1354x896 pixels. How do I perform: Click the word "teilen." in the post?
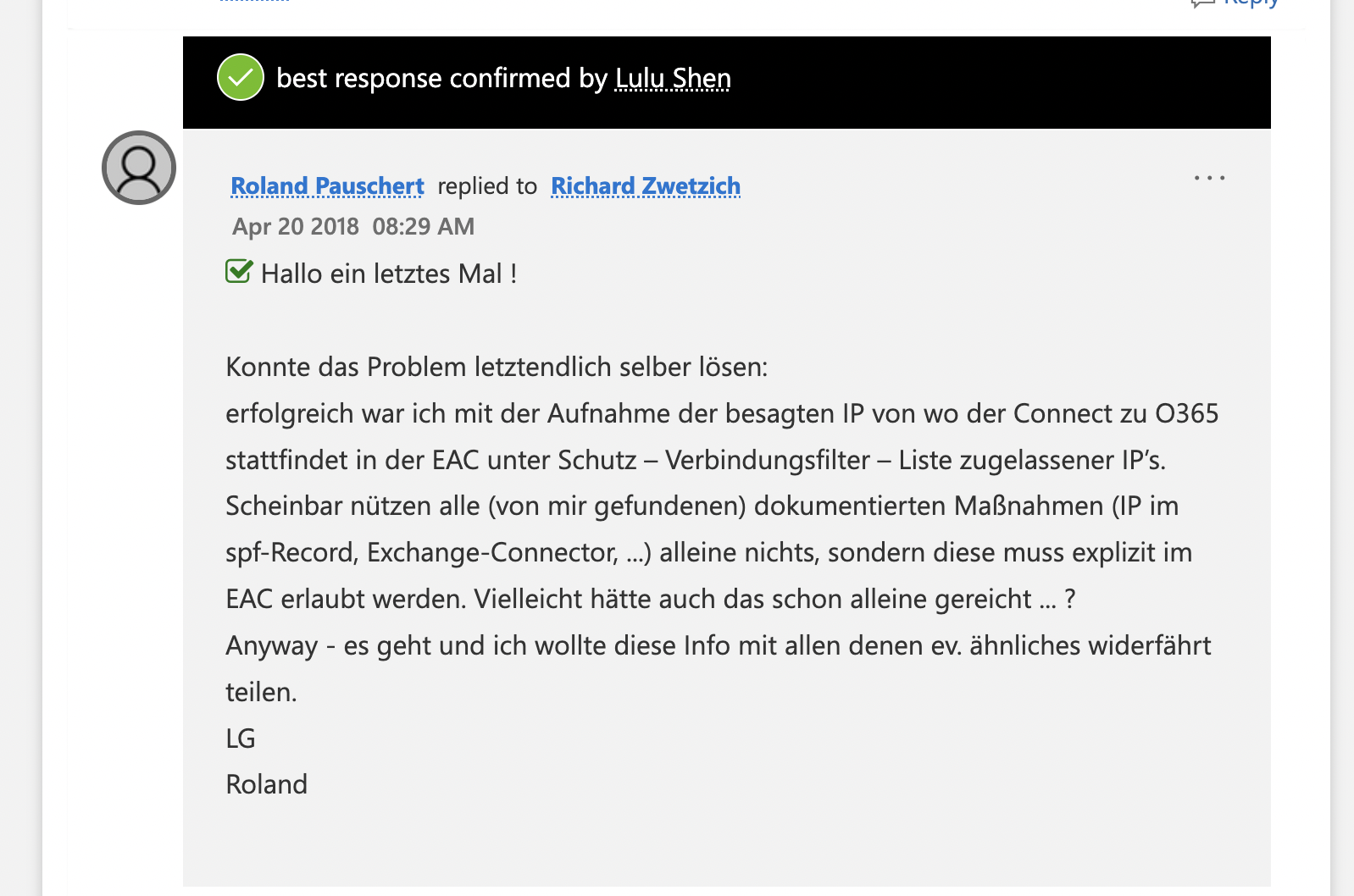(261, 693)
